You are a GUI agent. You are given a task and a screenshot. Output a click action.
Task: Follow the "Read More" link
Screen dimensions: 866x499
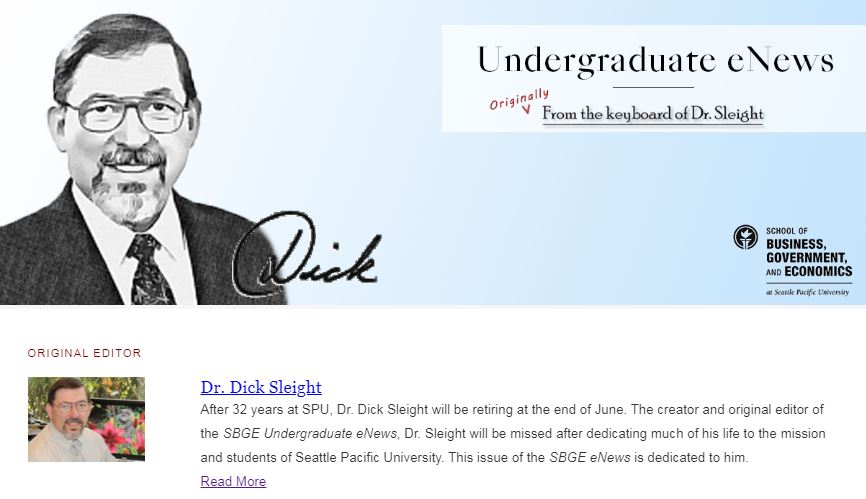point(233,481)
